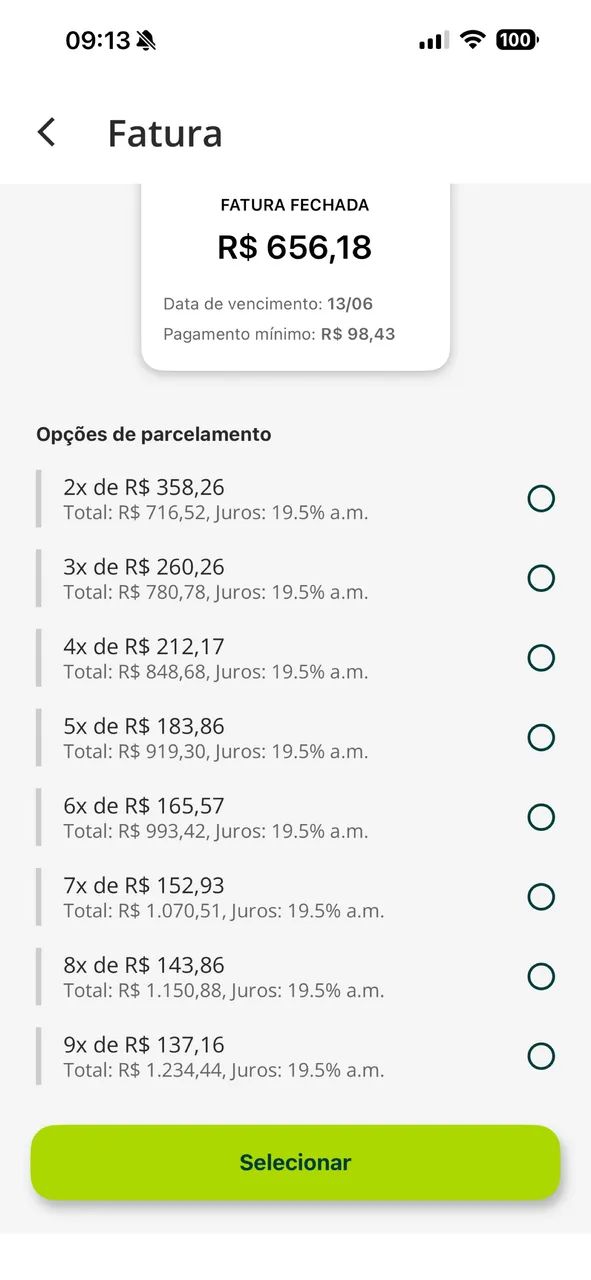Tap the battery indicator showing 100
This screenshot has width=591, height=1280.
click(517, 40)
